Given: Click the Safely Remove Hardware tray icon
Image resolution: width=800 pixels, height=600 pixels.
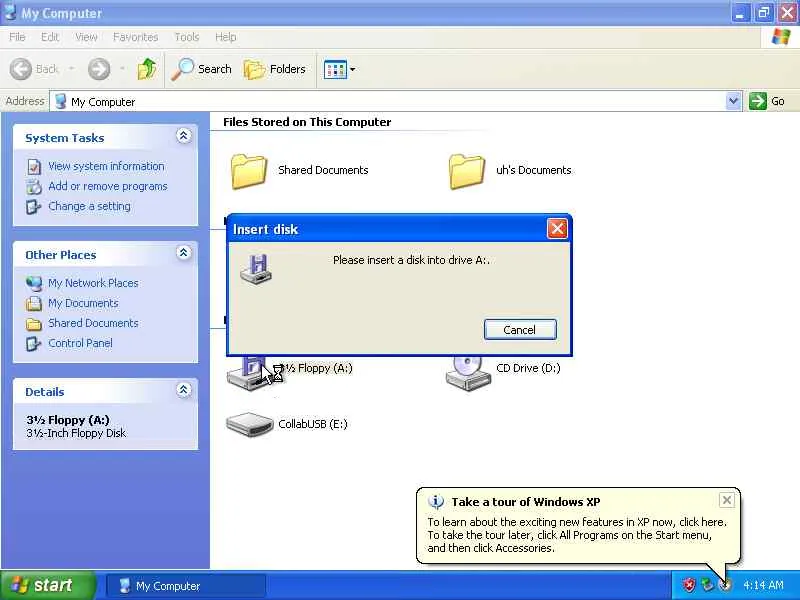Looking at the screenshot, I should tap(707, 585).
